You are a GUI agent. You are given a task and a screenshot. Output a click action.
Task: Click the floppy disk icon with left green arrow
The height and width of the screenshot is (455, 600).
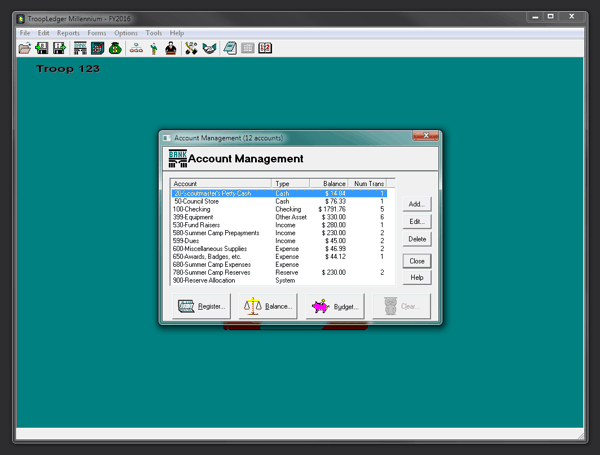click(x=42, y=48)
